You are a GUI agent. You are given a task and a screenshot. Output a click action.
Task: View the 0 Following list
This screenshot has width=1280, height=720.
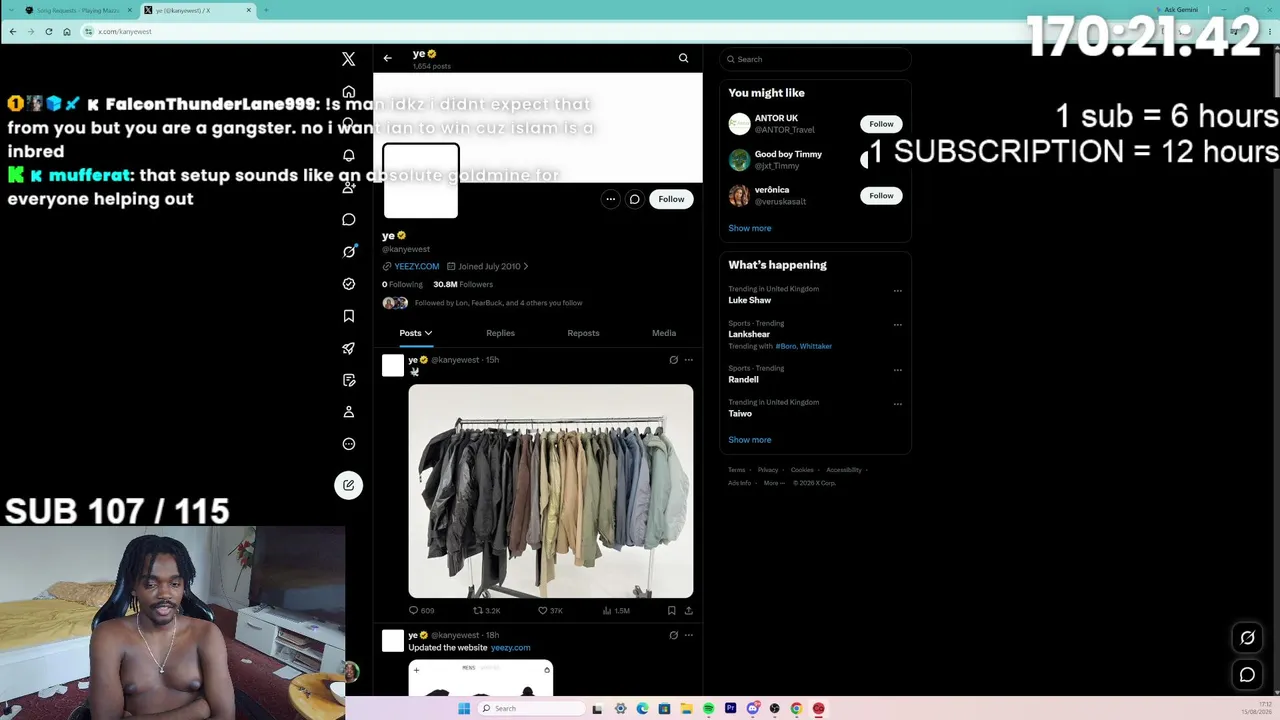tap(402, 284)
